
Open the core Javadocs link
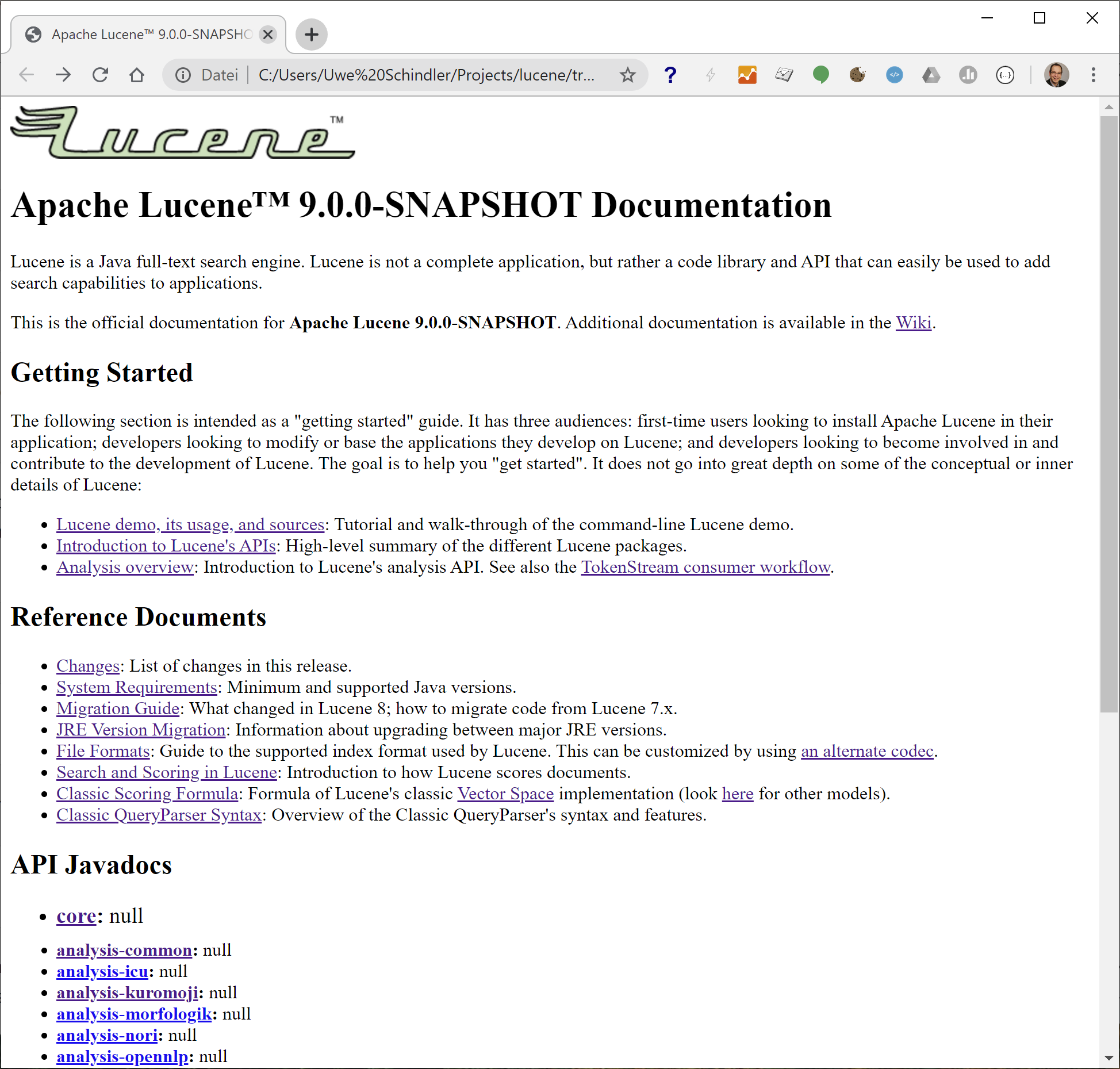point(76,916)
